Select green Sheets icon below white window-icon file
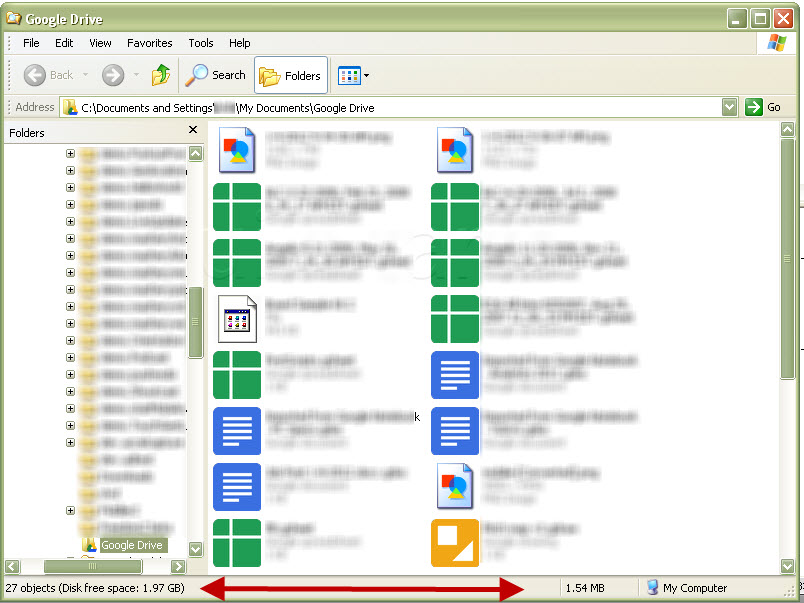The height and width of the screenshot is (603, 804). tap(236, 375)
